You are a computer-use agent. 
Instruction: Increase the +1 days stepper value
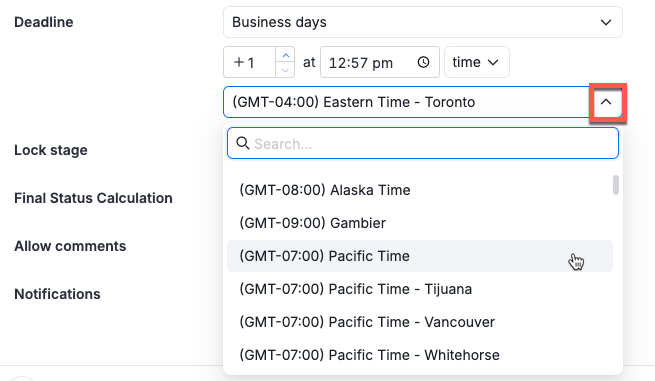coord(285,55)
